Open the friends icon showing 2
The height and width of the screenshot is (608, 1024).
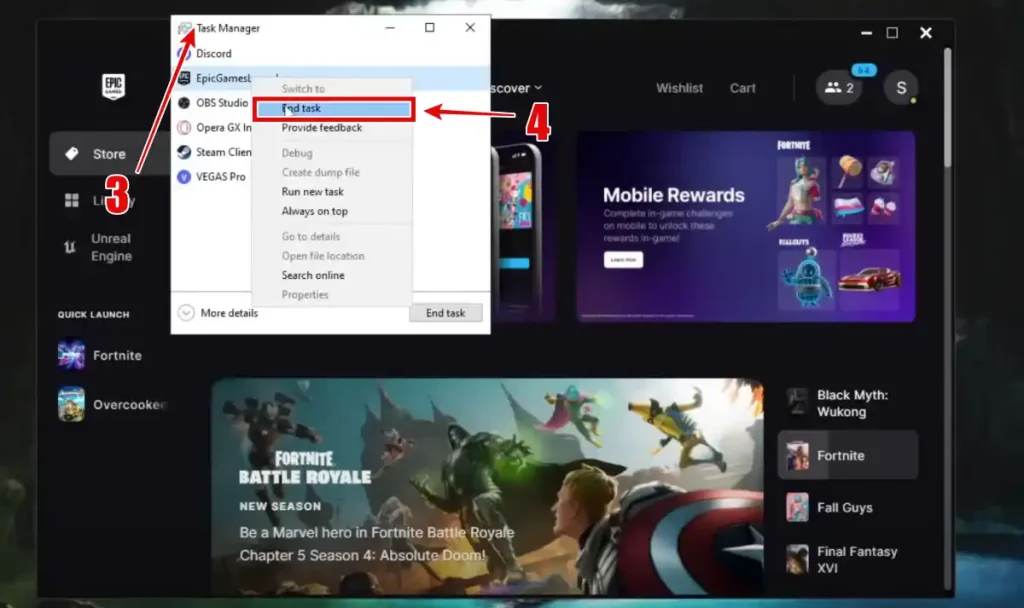click(x=839, y=88)
